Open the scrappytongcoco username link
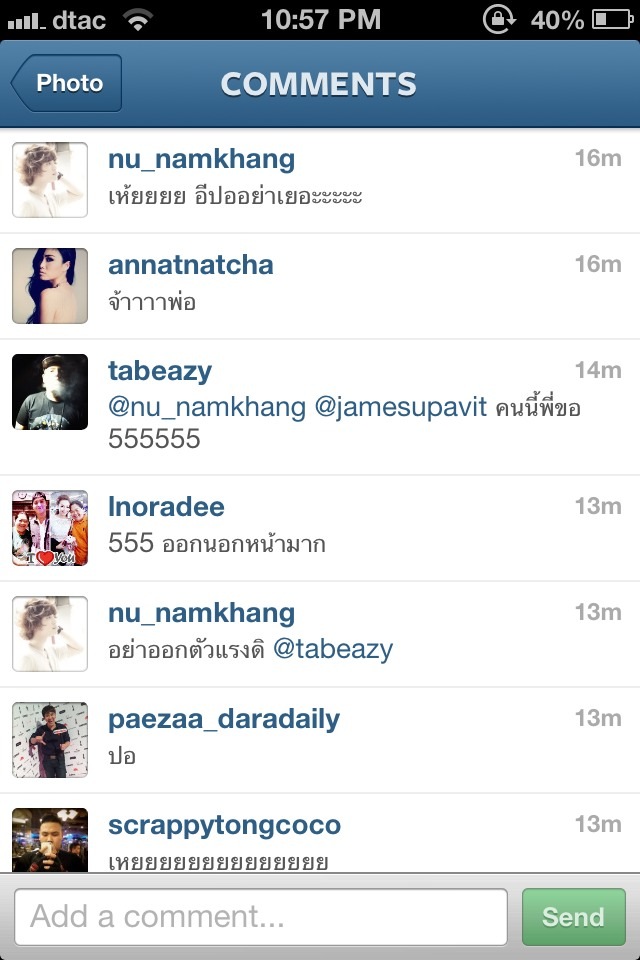 coord(224,825)
